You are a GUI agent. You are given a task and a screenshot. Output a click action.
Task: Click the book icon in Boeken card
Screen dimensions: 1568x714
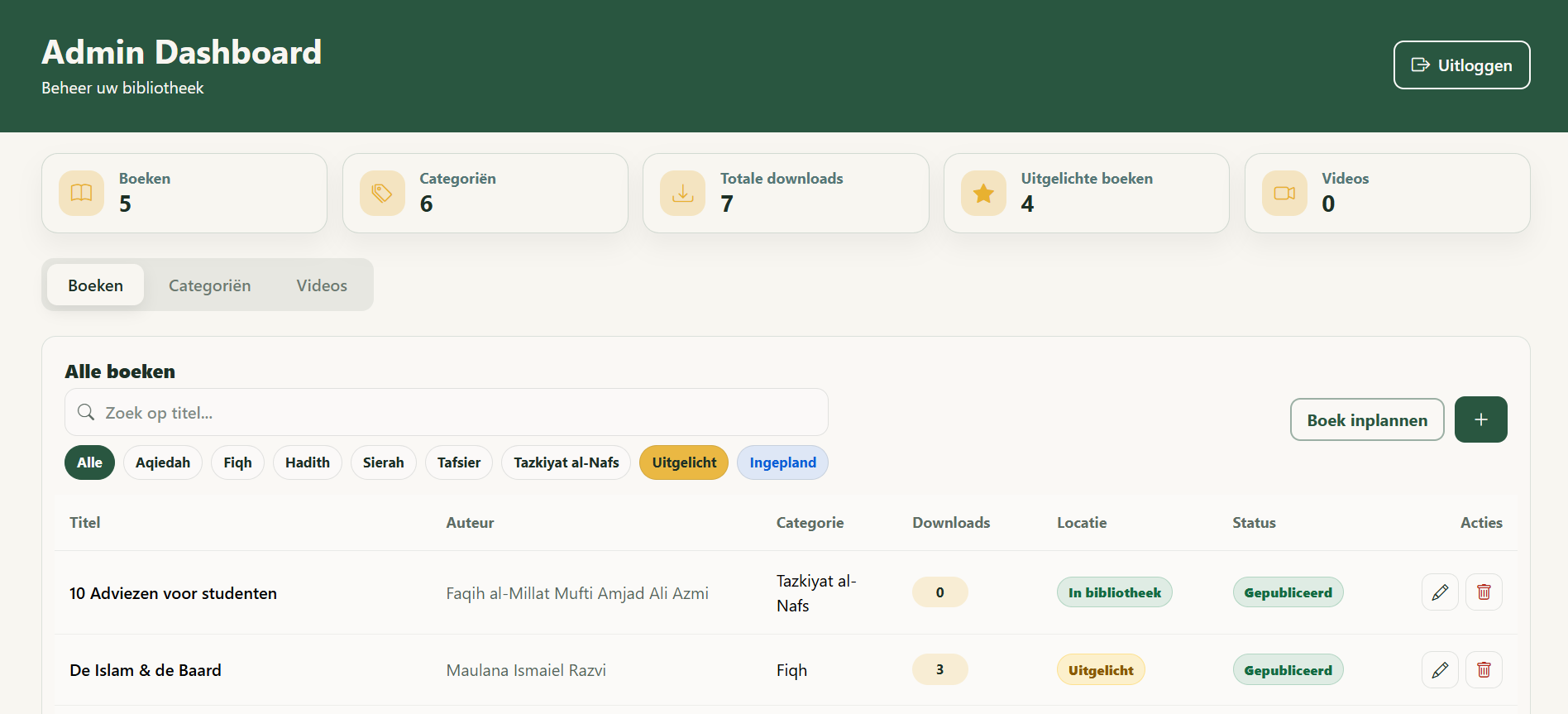[81, 193]
